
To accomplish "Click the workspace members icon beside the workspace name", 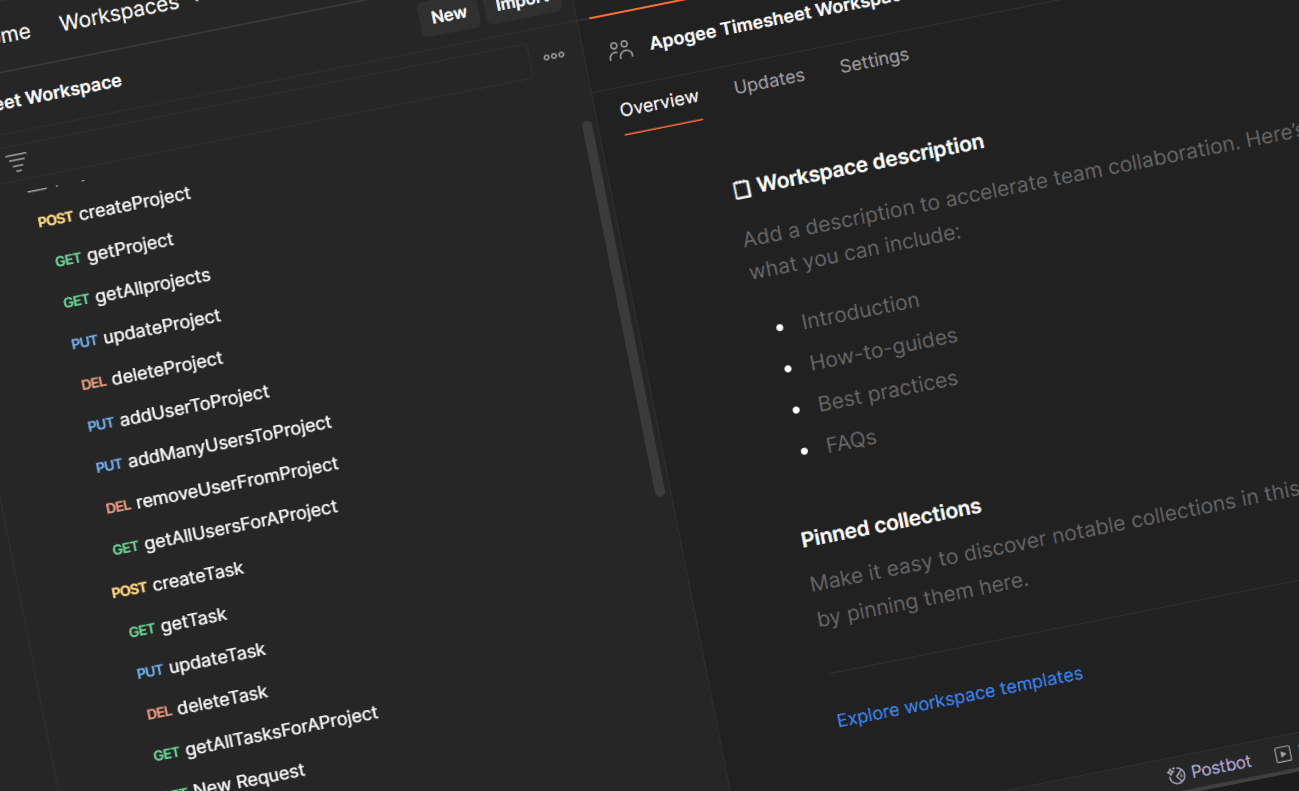I will coord(620,48).
